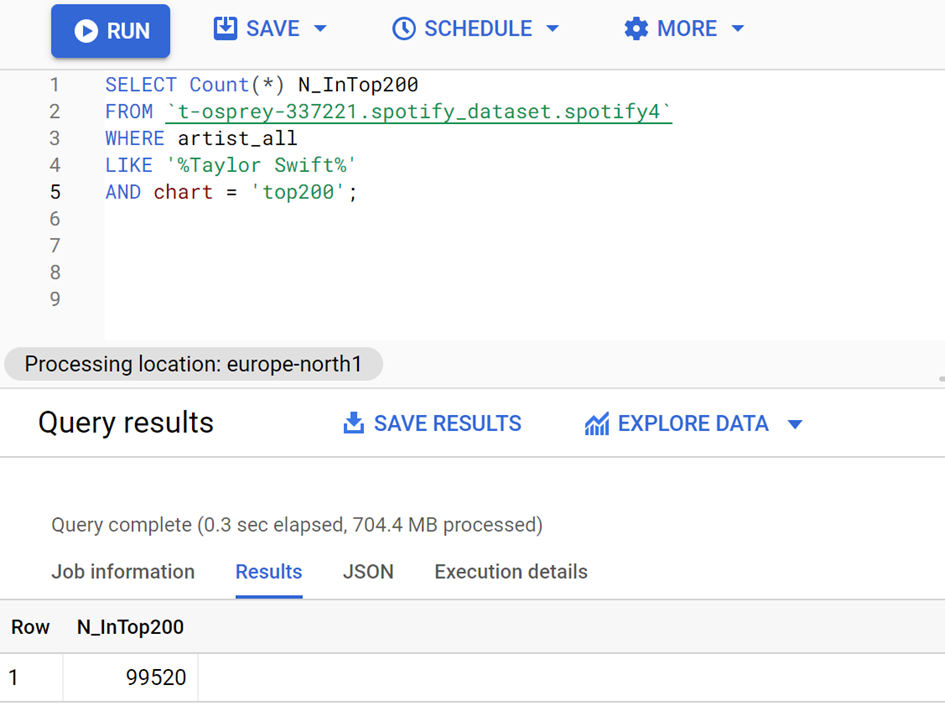Open the SCHEDULE label
945x711 pixels.
point(478,28)
